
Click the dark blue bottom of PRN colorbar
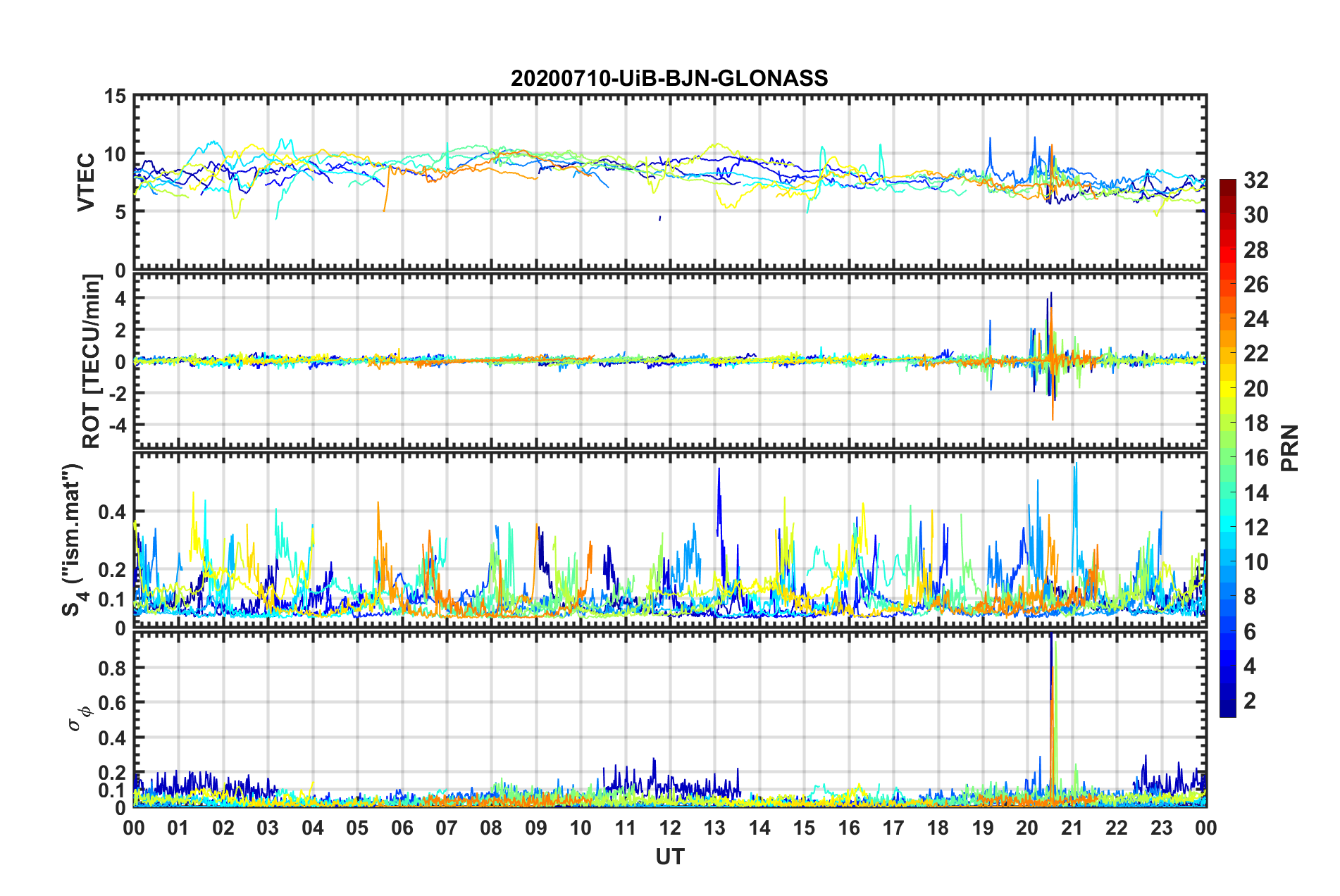pos(1227,710)
